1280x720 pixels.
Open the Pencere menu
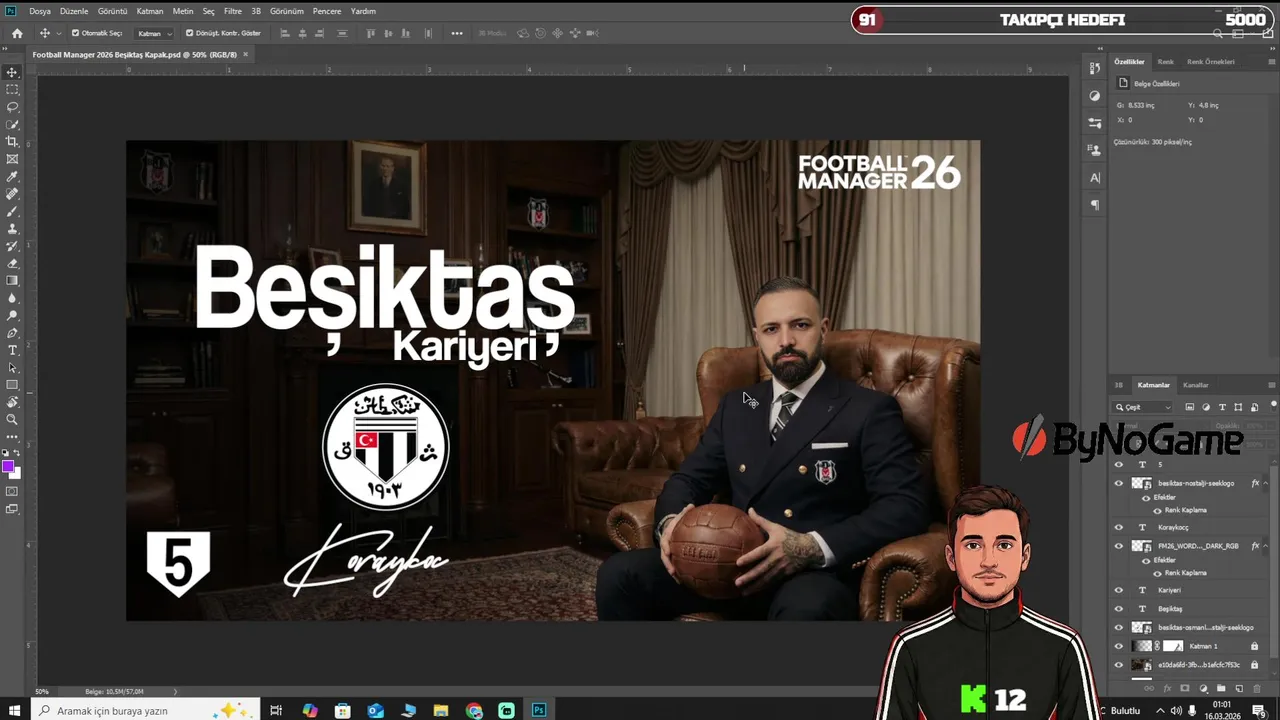tap(327, 11)
